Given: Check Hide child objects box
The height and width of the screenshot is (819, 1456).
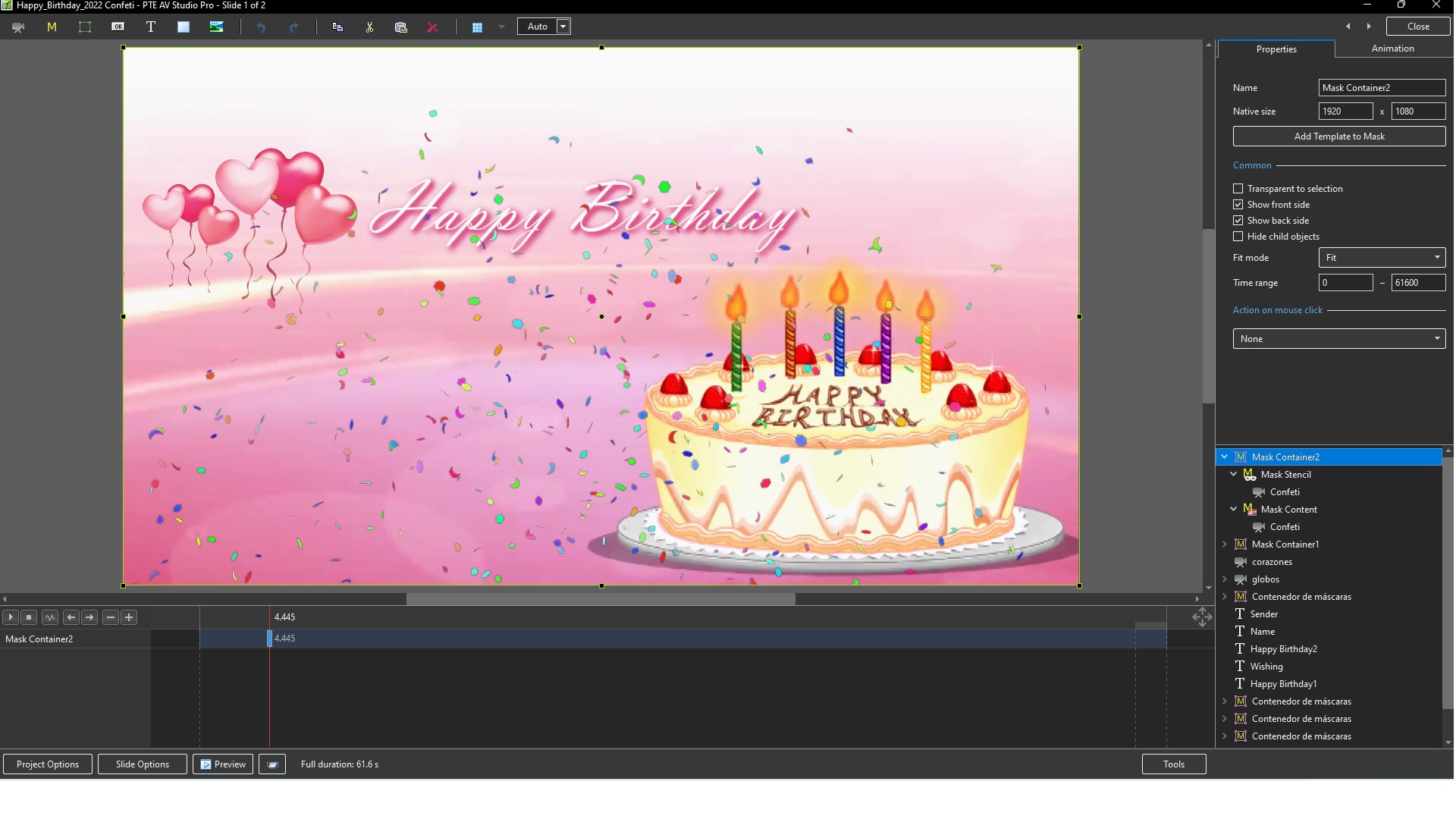Looking at the screenshot, I should tap(1238, 237).
